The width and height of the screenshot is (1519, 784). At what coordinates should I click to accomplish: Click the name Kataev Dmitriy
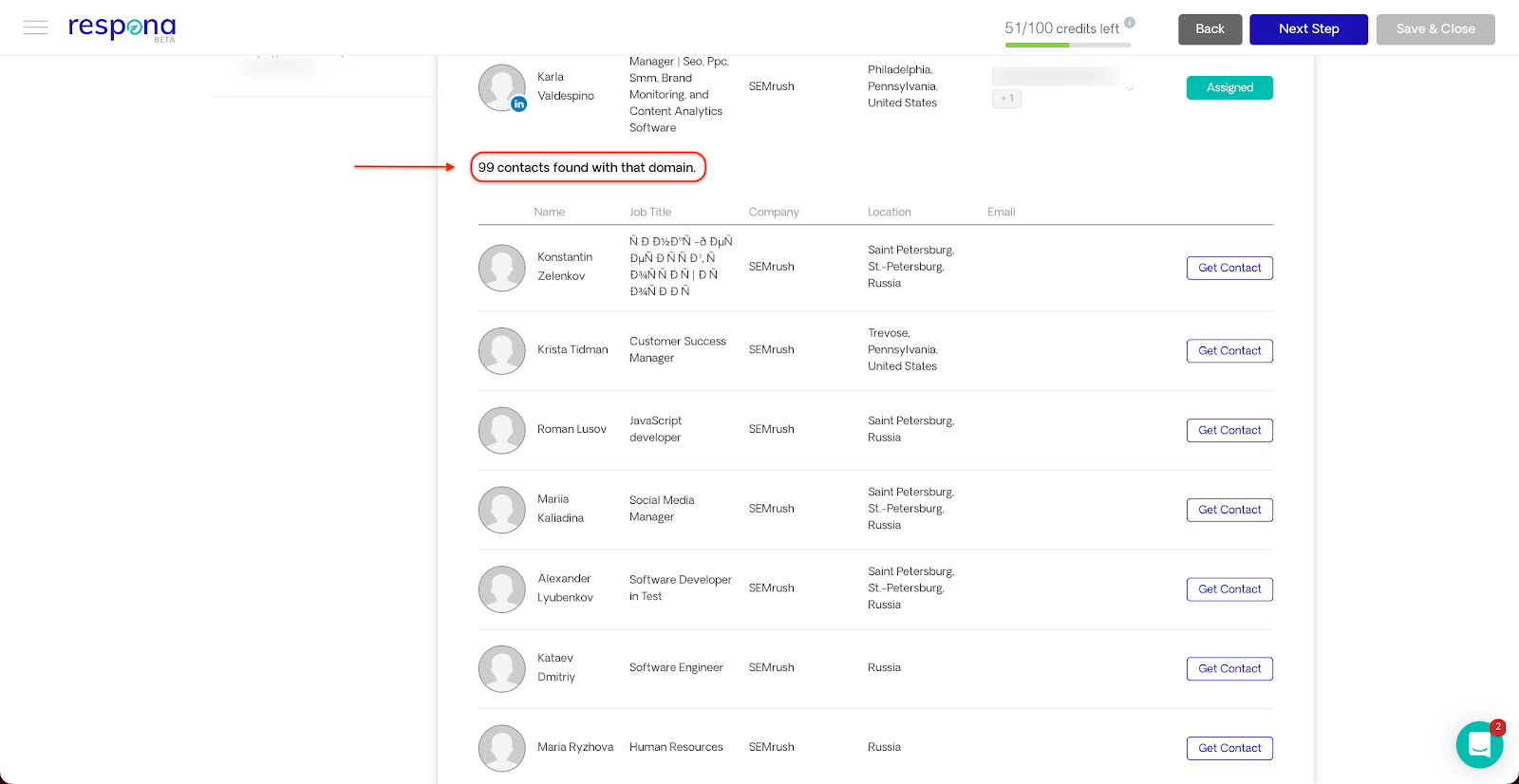[556, 667]
